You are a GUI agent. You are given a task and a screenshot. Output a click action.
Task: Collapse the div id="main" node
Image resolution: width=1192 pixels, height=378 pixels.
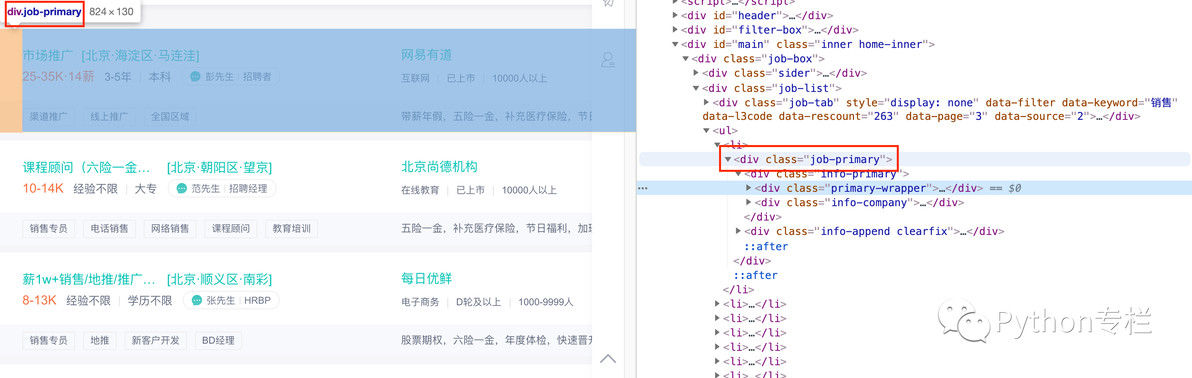tap(676, 45)
